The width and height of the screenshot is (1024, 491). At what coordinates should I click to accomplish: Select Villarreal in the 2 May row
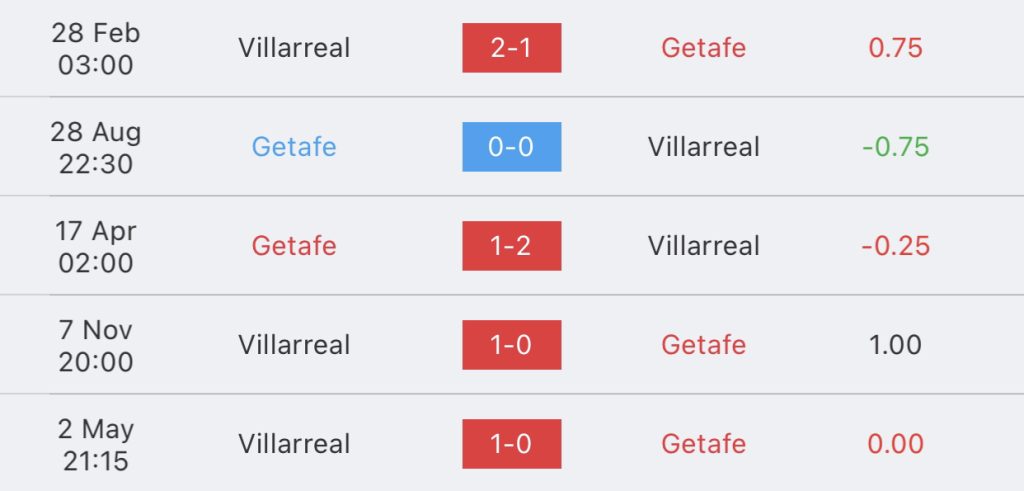tap(294, 444)
